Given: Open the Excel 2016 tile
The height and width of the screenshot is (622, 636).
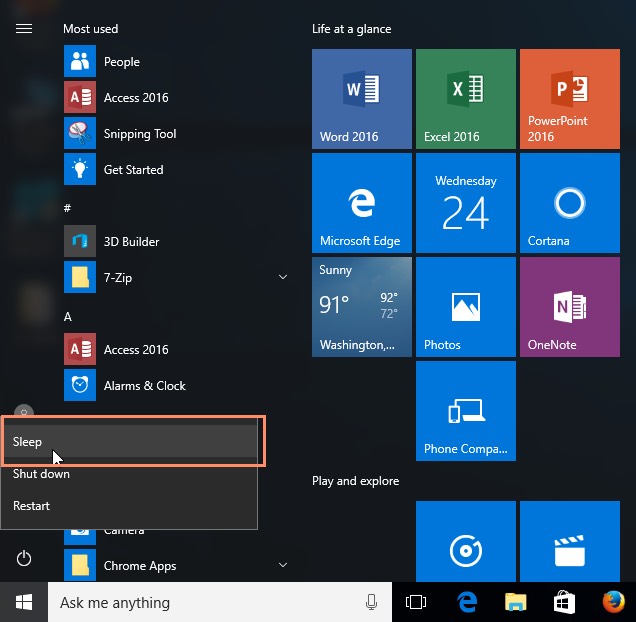Looking at the screenshot, I should [x=466, y=99].
